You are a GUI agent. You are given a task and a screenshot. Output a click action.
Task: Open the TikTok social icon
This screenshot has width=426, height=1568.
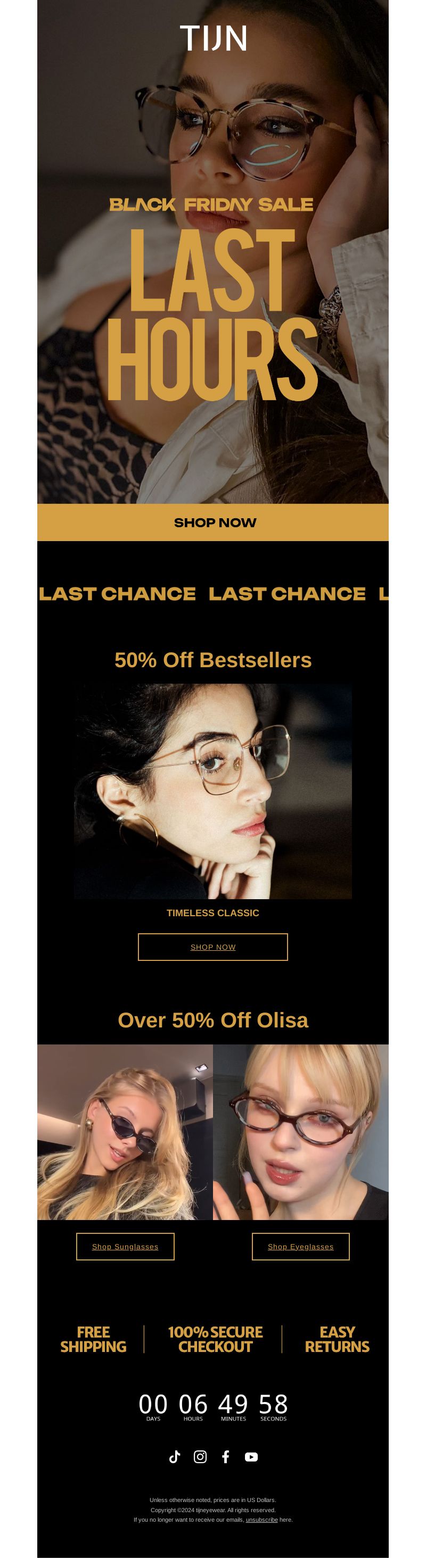pos(174,1456)
